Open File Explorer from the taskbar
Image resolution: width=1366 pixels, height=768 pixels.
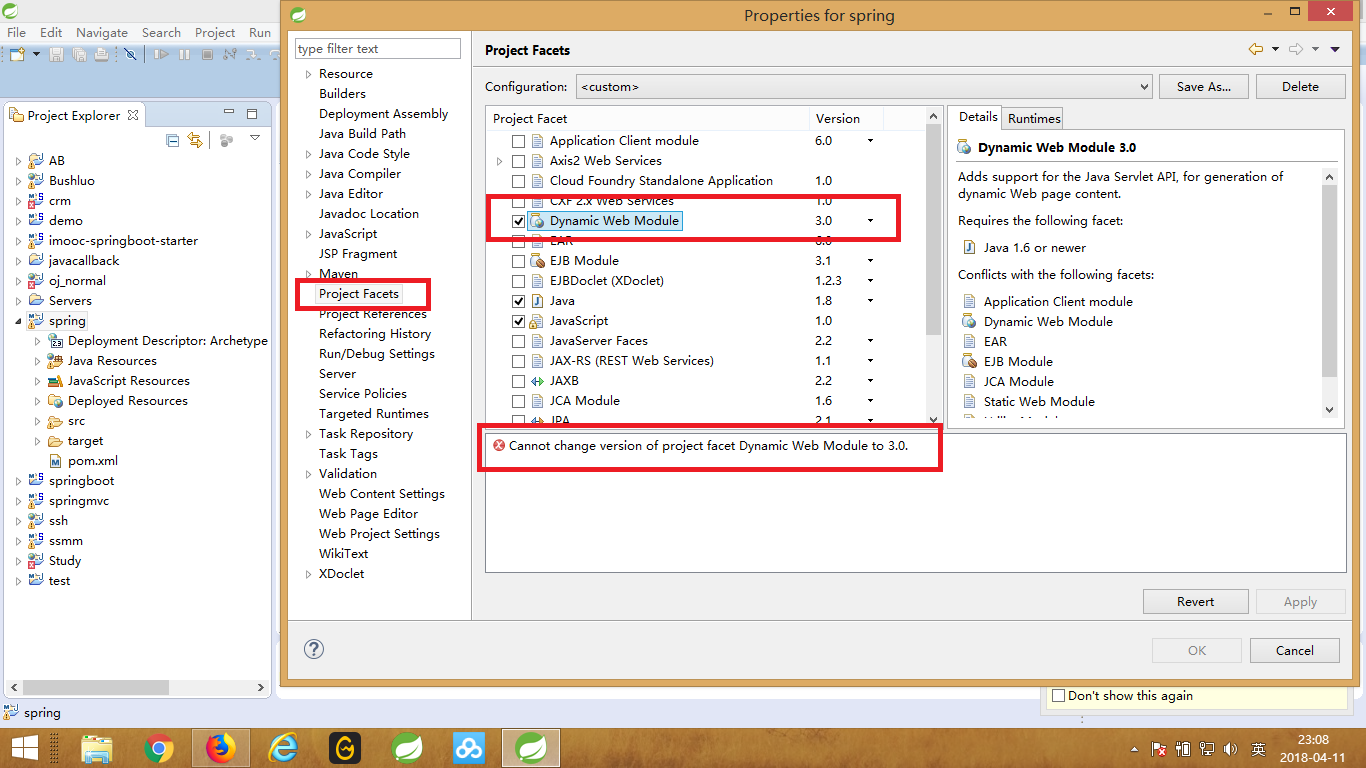[97, 747]
